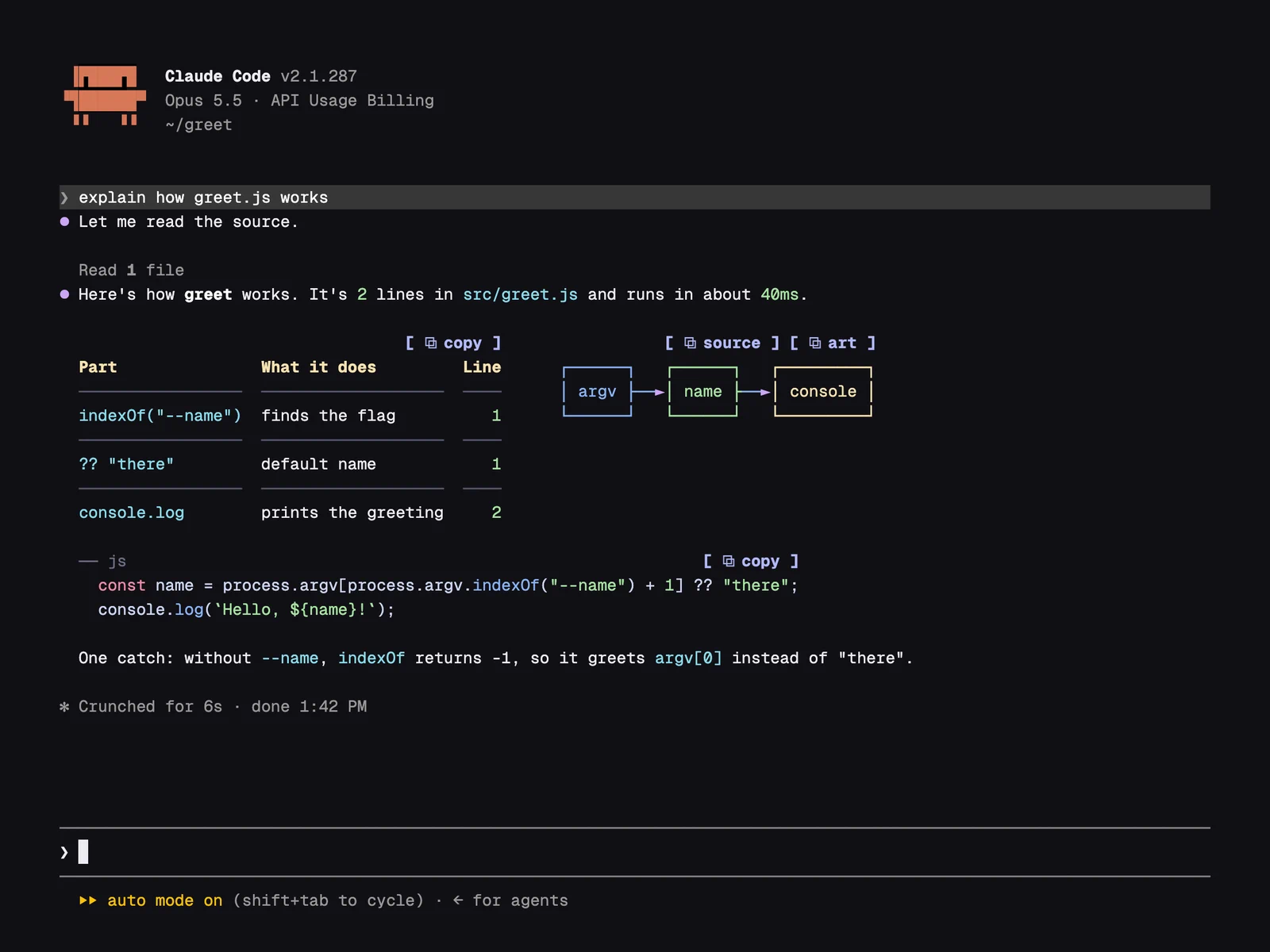Click the '40ms' value in the summary
1270x952 pixels.
(779, 294)
